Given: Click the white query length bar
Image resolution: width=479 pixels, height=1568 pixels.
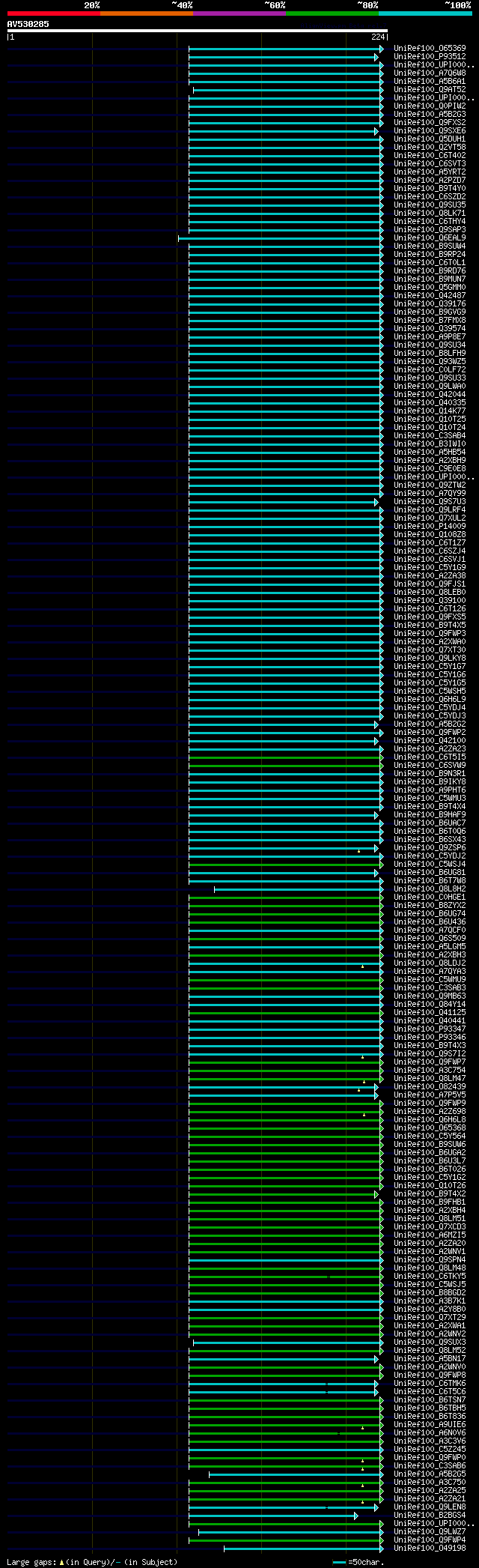Looking at the screenshot, I should [x=197, y=31].
